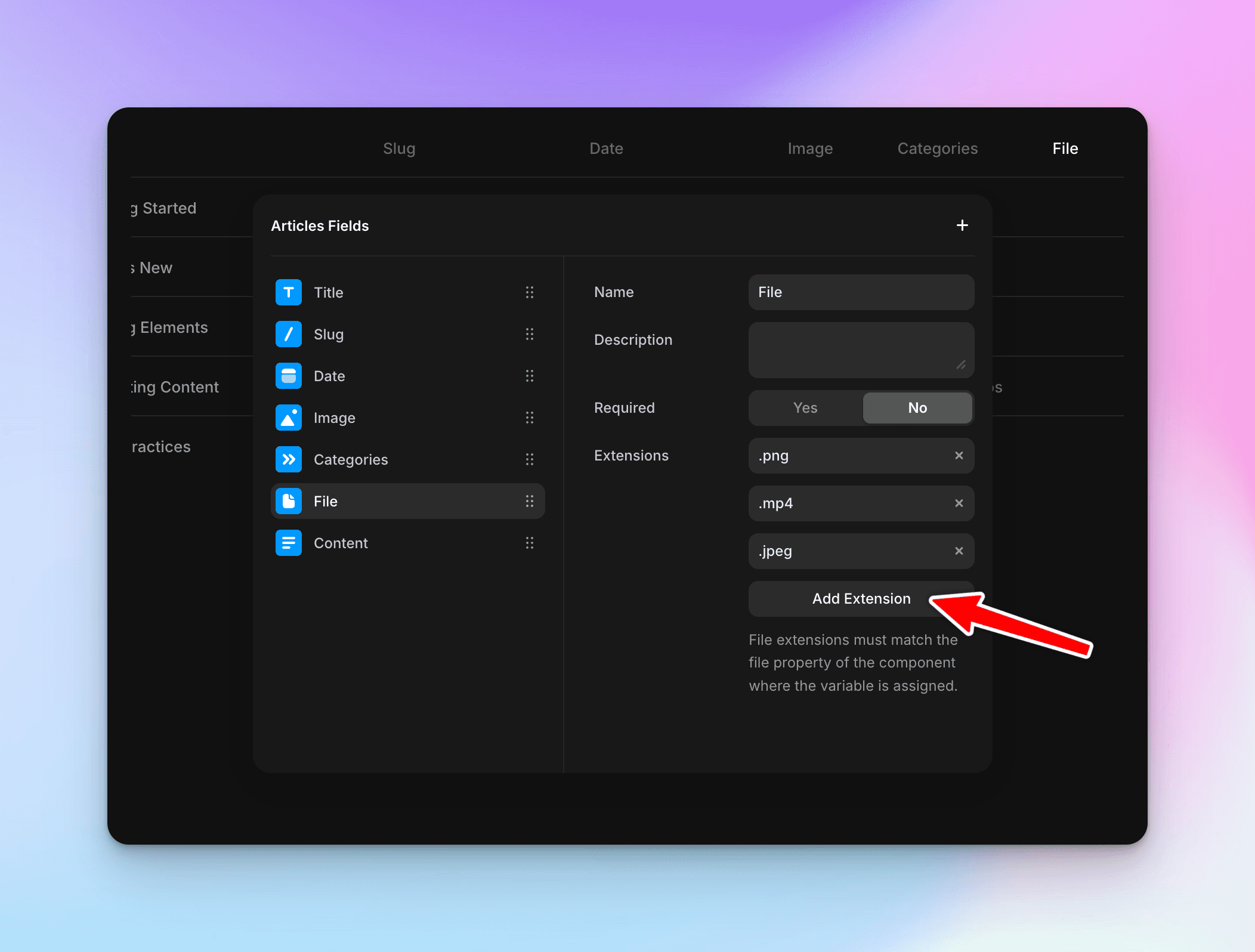This screenshot has width=1255, height=952.
Task: Click the Content field lines icon
Action: click(289, 543)
